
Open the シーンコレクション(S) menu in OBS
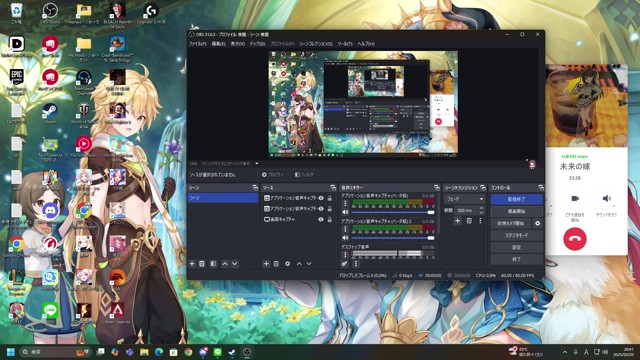tap(316, 44)
